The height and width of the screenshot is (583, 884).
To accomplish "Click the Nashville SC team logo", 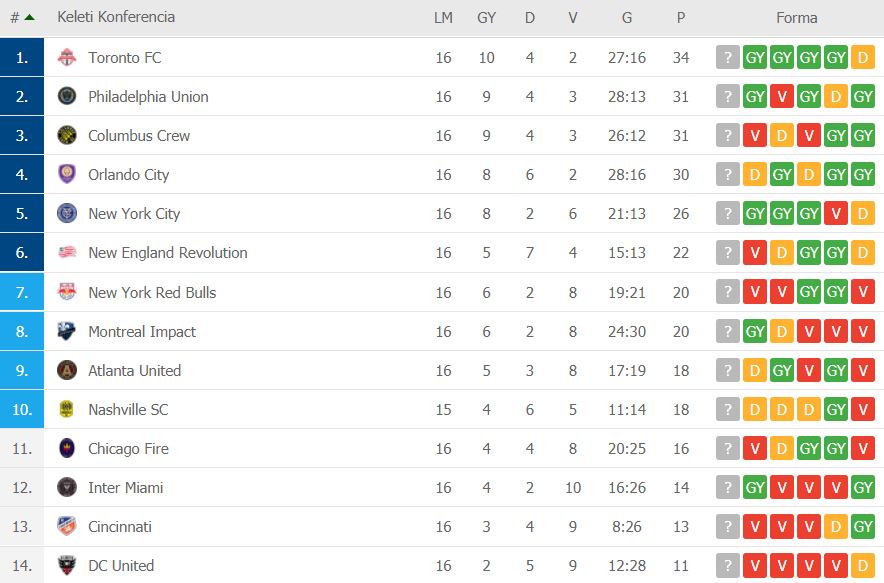I will point(67,409).
